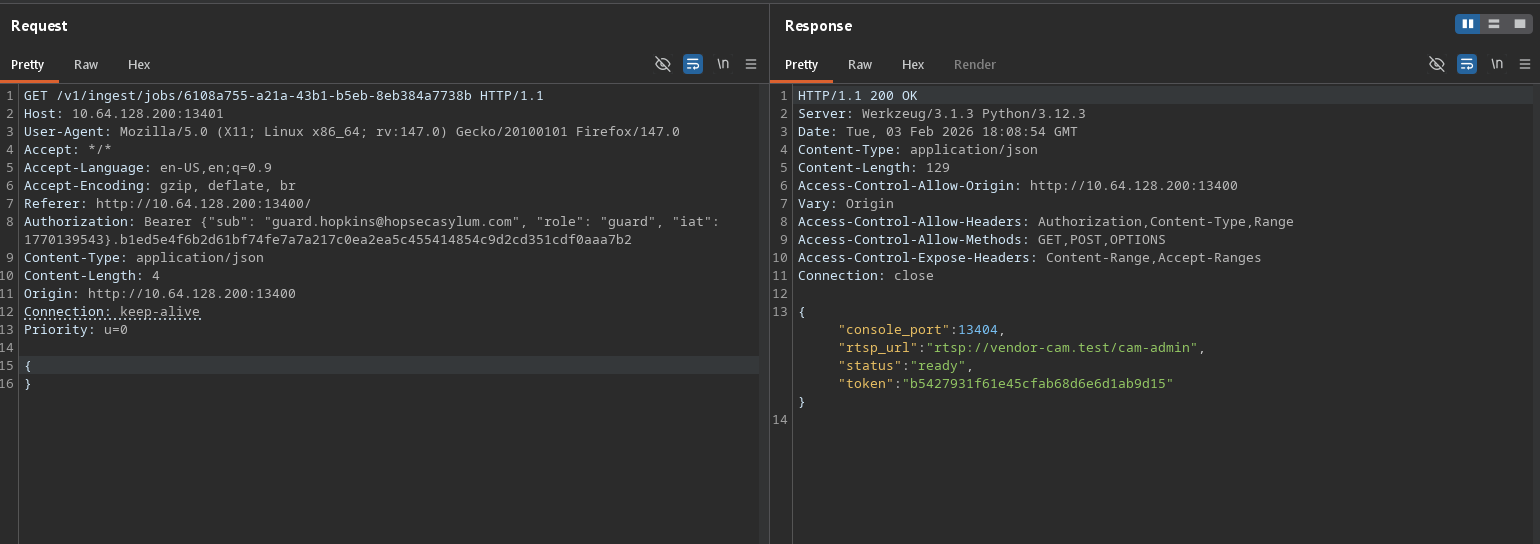Switch Response view to Hex tab
This screenshot has width=1540, height=544.
point(913,65)
